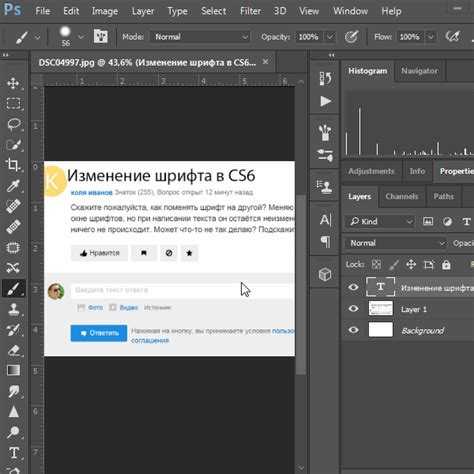Open the tool preset picker arrow

(37, 37)
